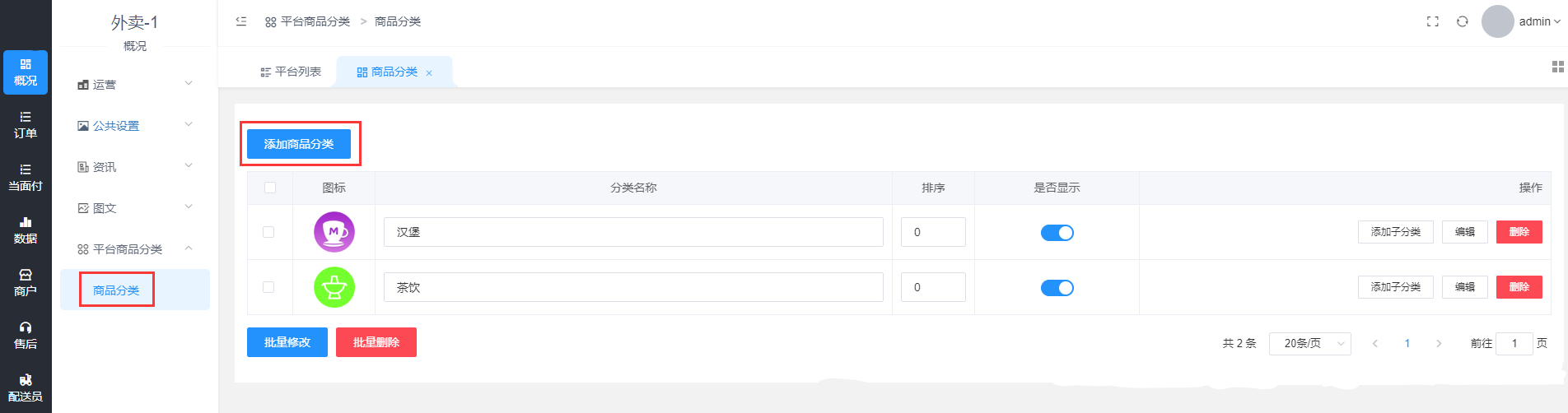Viewport: 1568px width, 413px height.
Task: Open the 数据 data sidebar icon
Action: (x=26, y=230)
